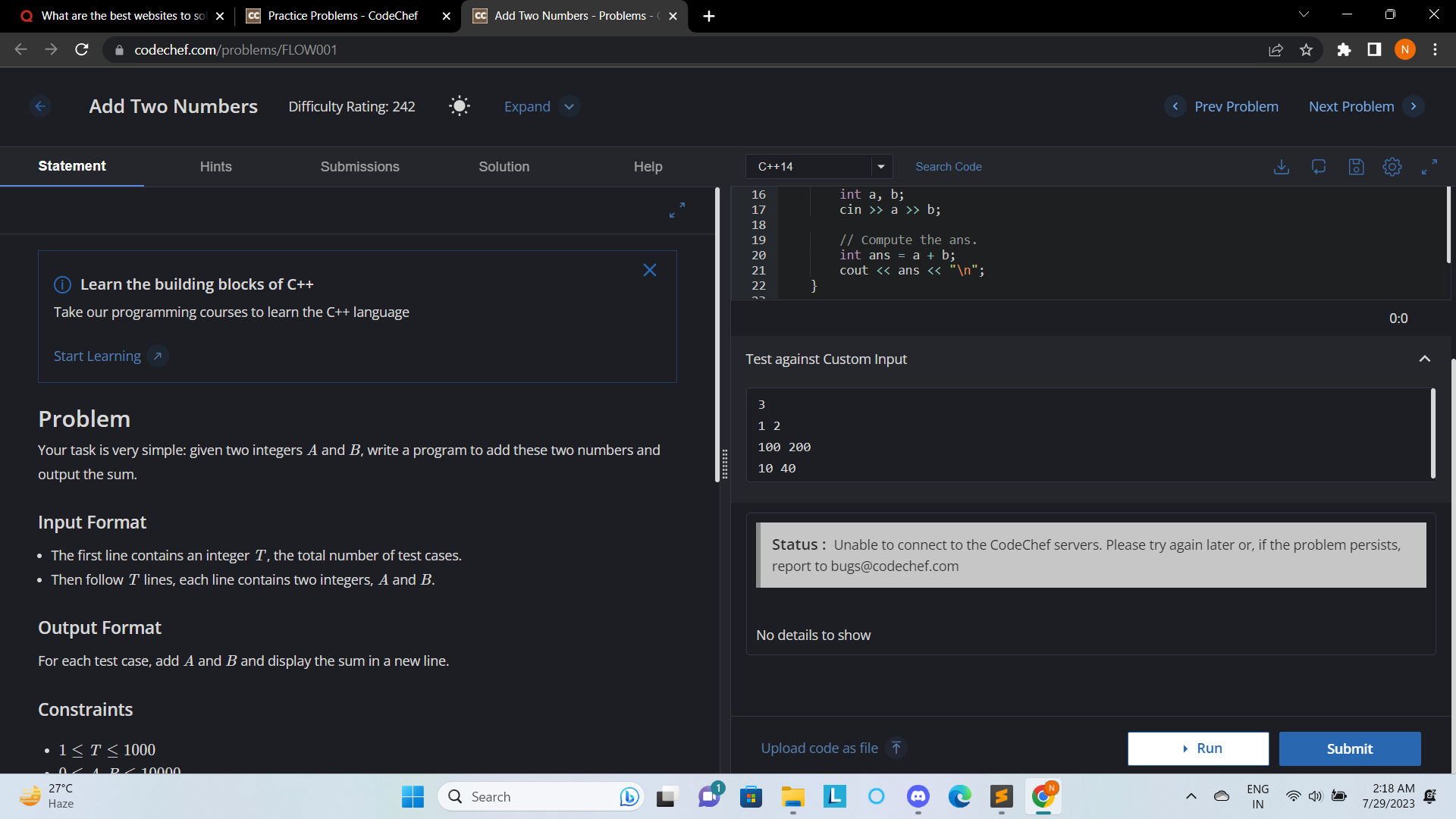Click the back arrow beside Add Two Numbers
1456x819 pixels.
pyautogui.click(x=41, y=107)
